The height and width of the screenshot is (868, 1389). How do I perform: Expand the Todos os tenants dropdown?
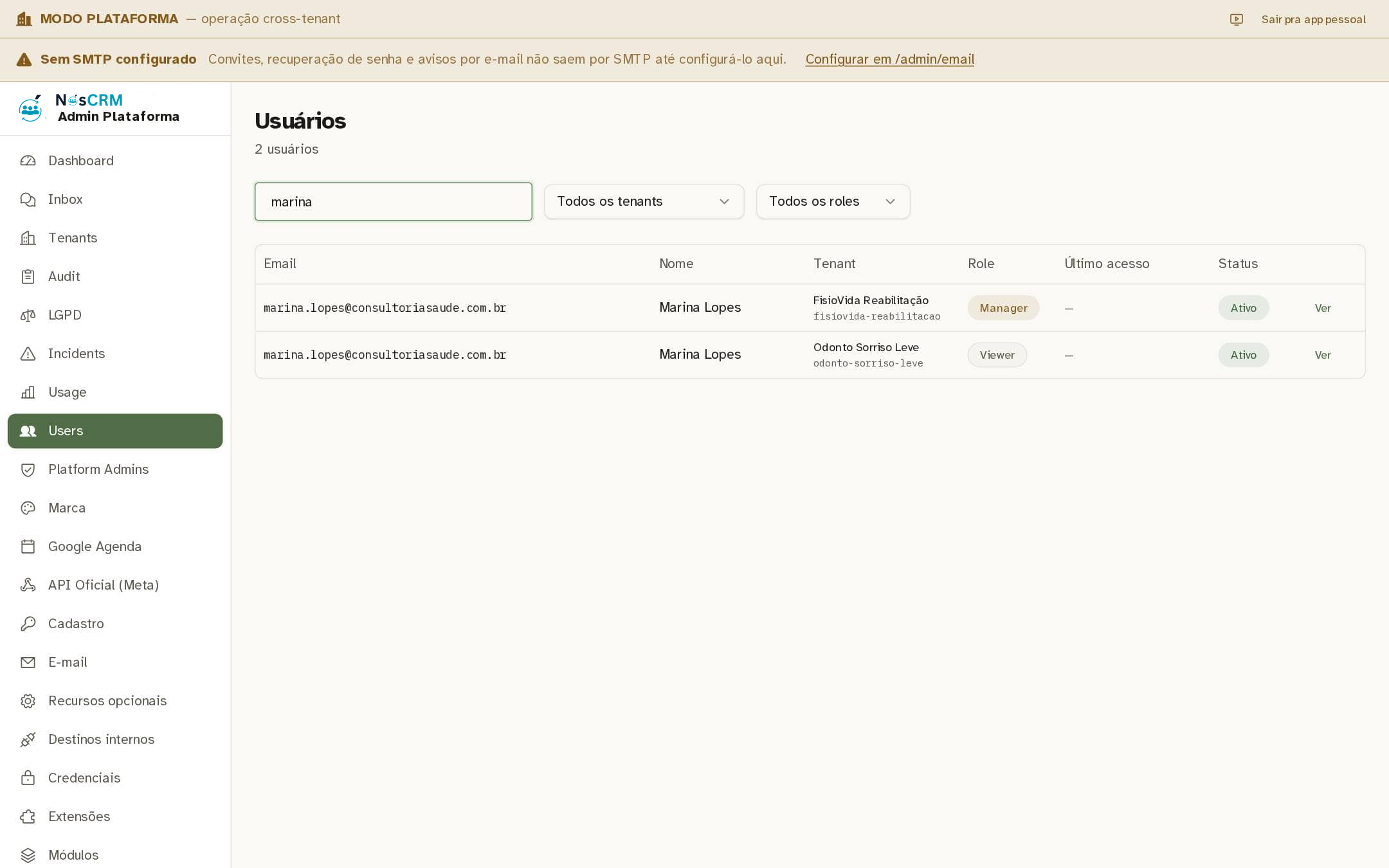coord(644,201)
